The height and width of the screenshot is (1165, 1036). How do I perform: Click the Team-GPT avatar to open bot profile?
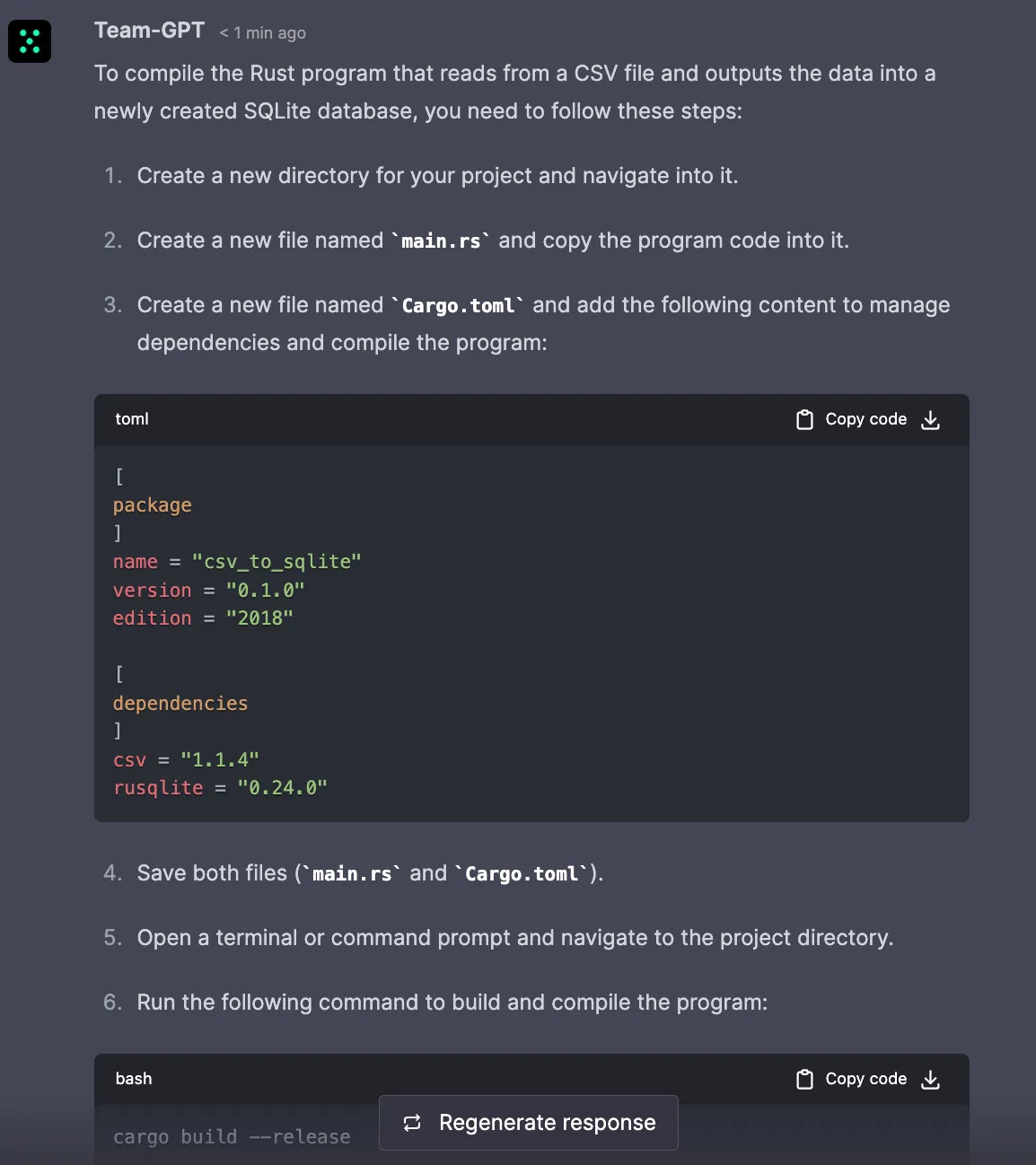(x=30, y=41)
